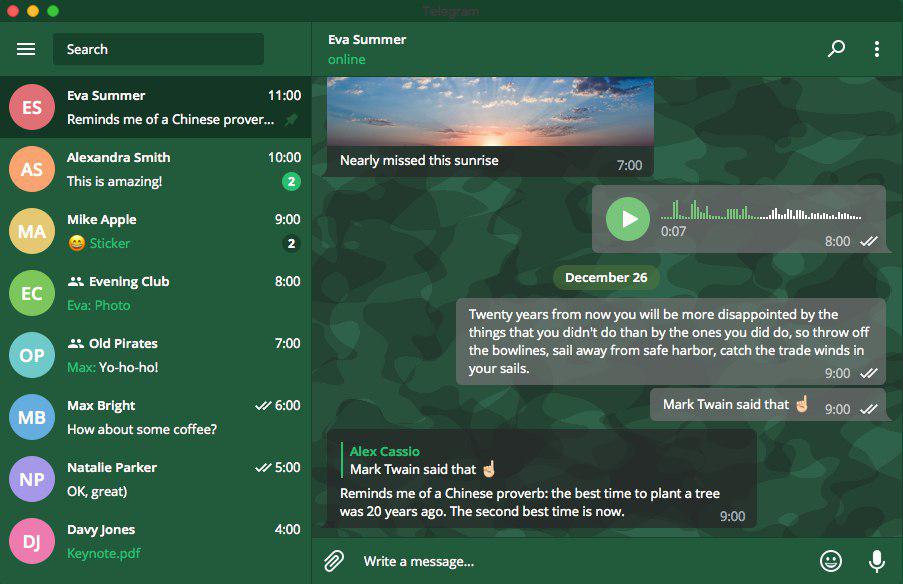This screenshot has height=584, width=903.
Task: Click the yellow macOS minimize button
Action: tap(33, 11)
